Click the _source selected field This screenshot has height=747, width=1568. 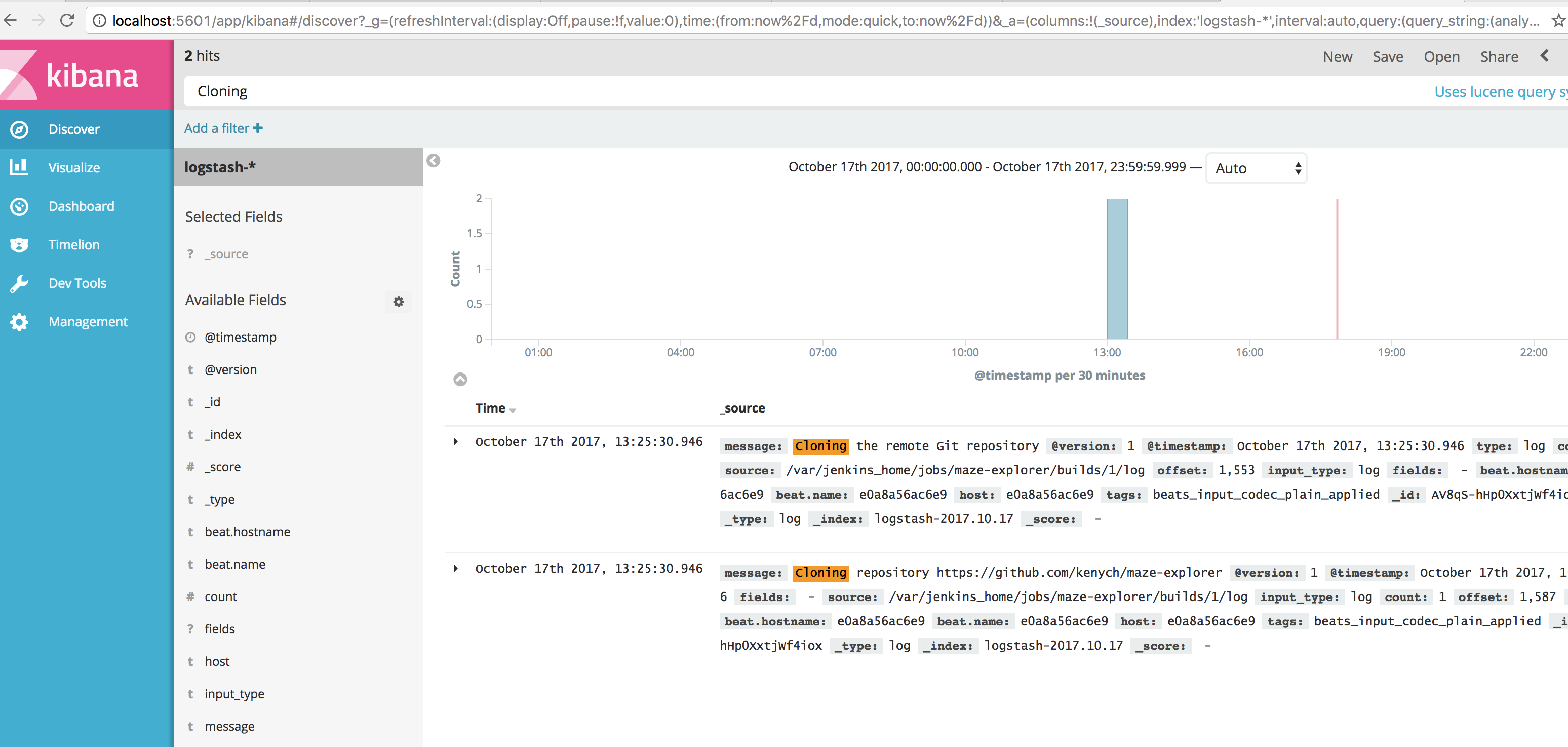226,254
